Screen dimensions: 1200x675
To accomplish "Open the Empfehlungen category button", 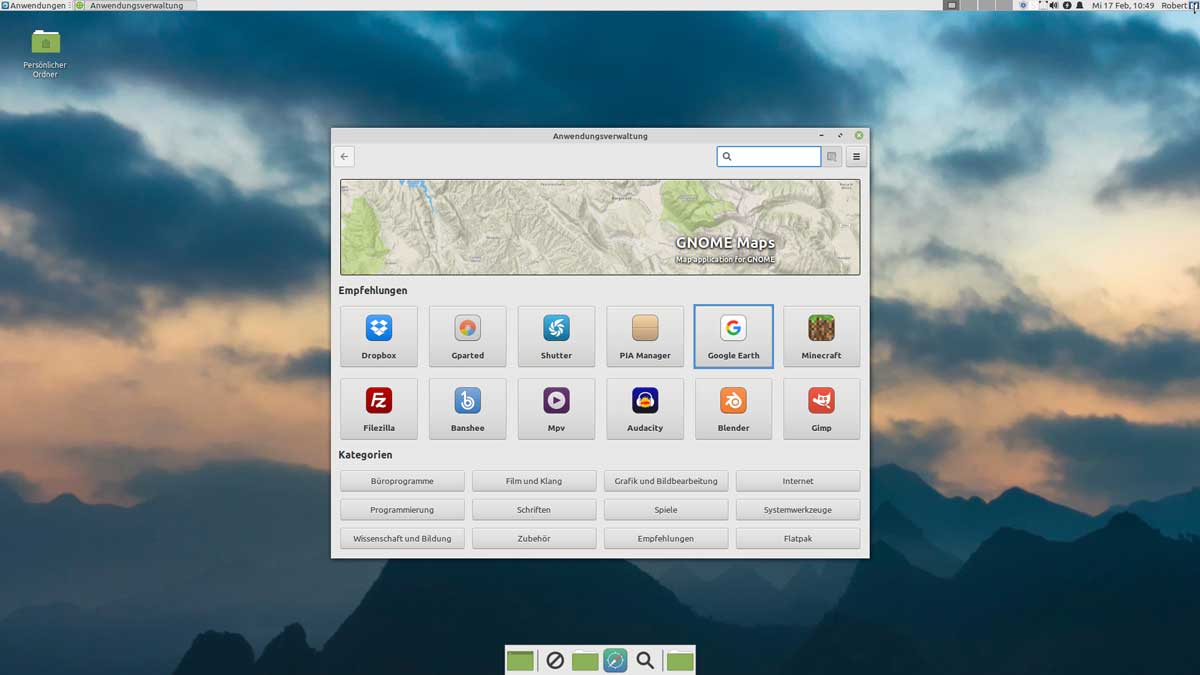I will [x=666, y=538].
